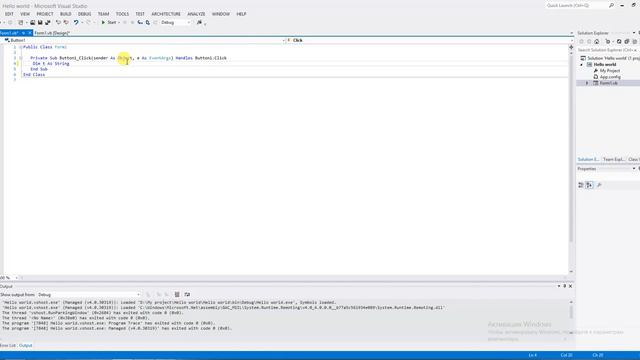
Task: Open the DEBUG menu
Action: coord(84,14)
